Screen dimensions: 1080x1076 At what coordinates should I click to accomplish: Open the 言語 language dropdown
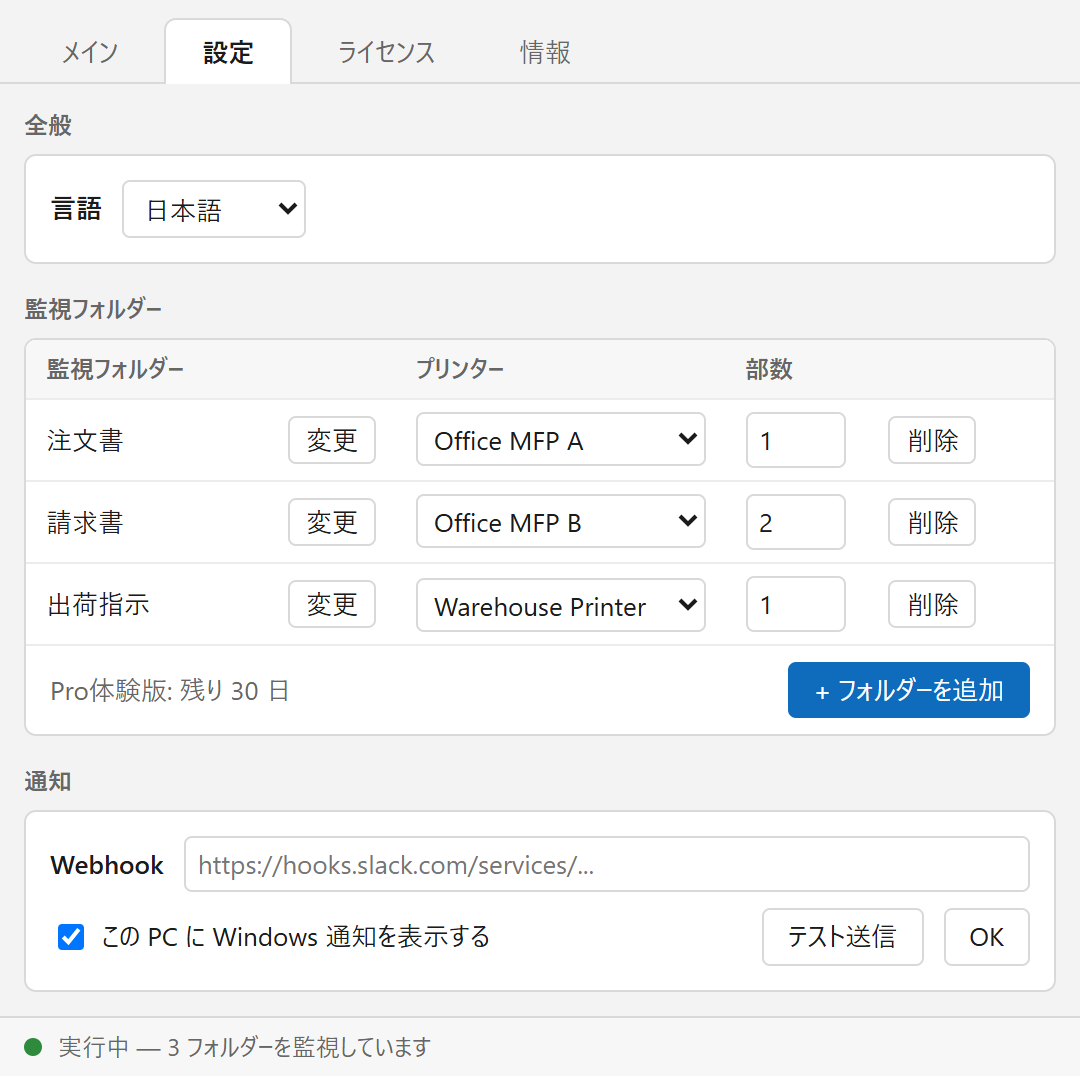[x=214, y=209]
